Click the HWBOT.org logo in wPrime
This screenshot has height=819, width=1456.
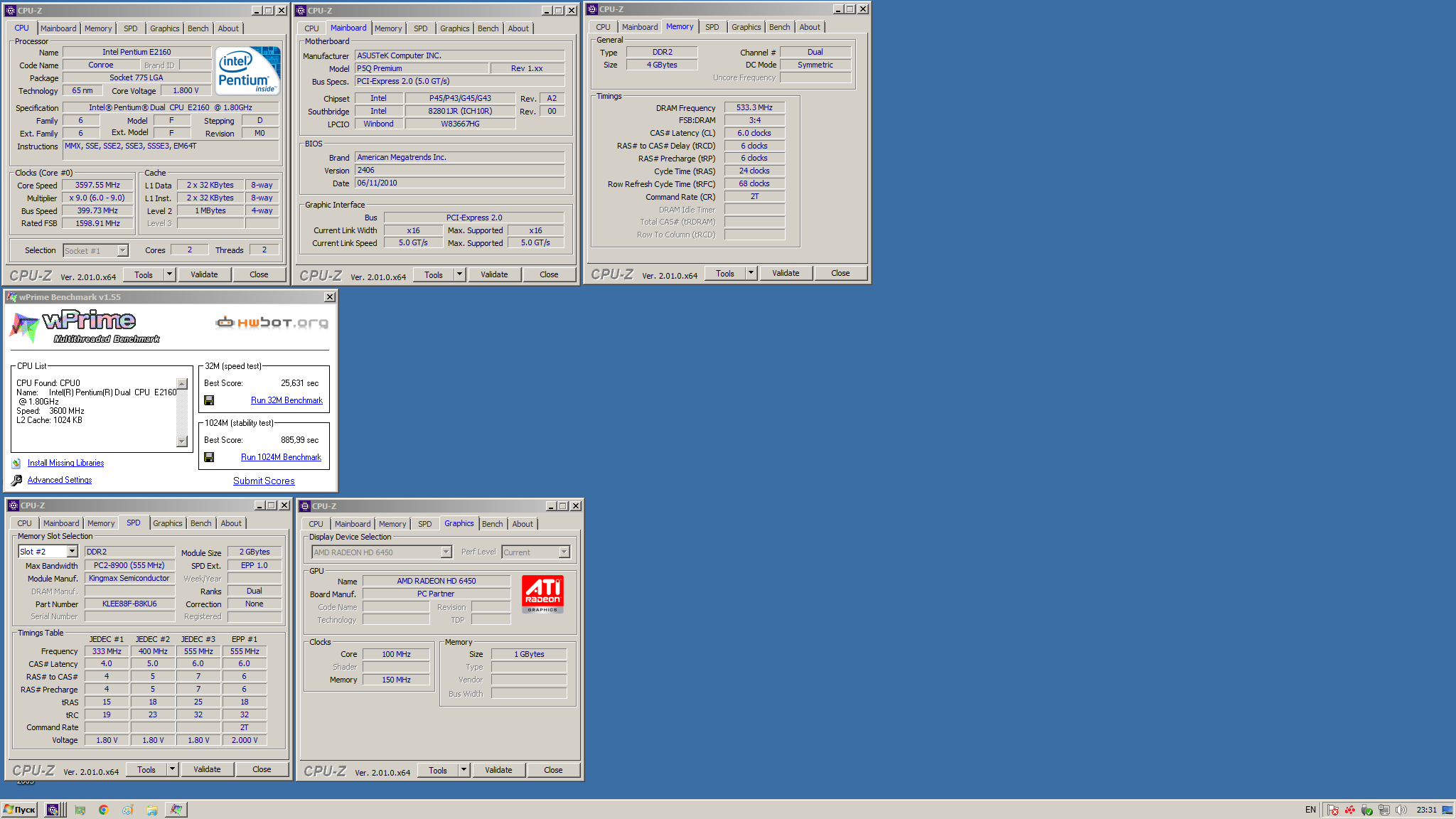pyautogui.click(x=272, y=323)
